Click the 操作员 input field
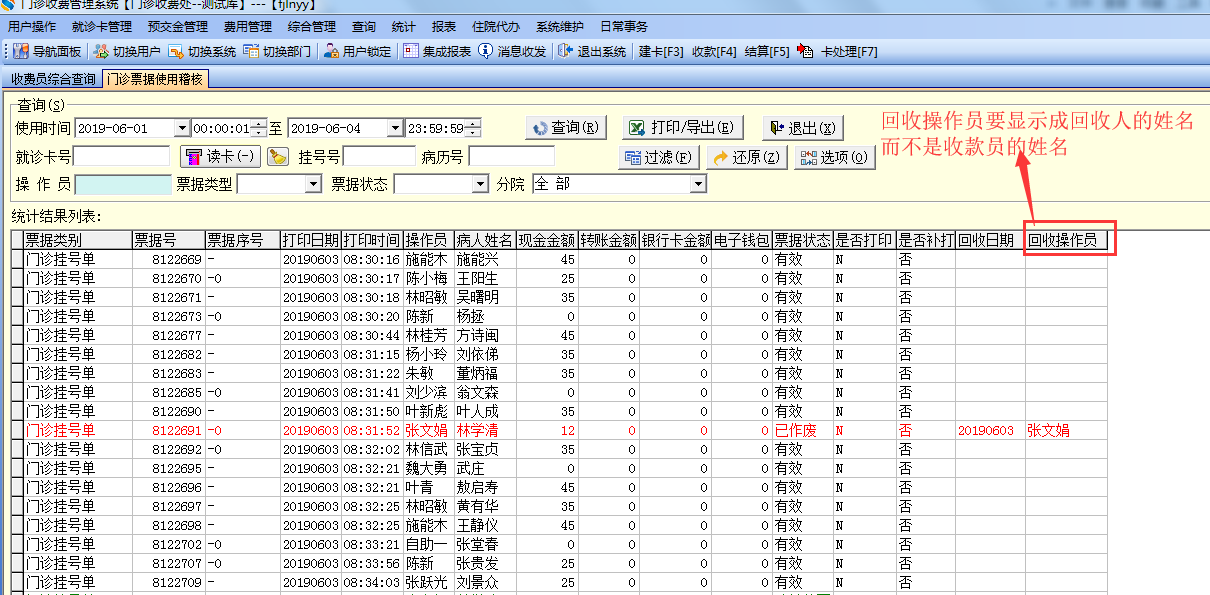This screenshot has width=1210, height=595. coord(123,185)
